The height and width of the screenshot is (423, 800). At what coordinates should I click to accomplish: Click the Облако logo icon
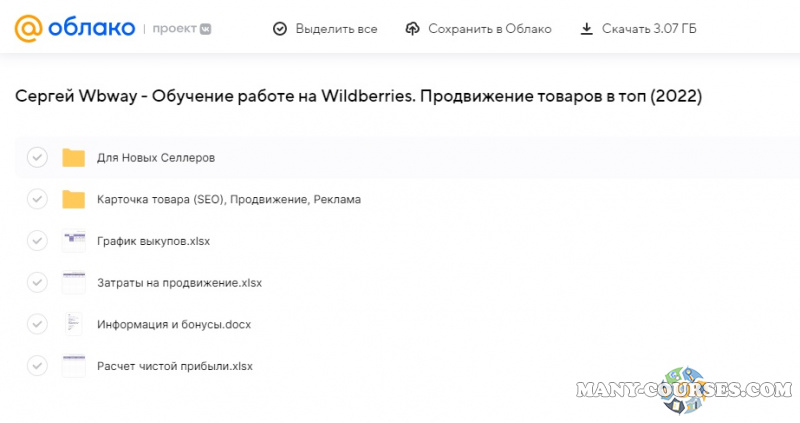click(x=28, y=28)
